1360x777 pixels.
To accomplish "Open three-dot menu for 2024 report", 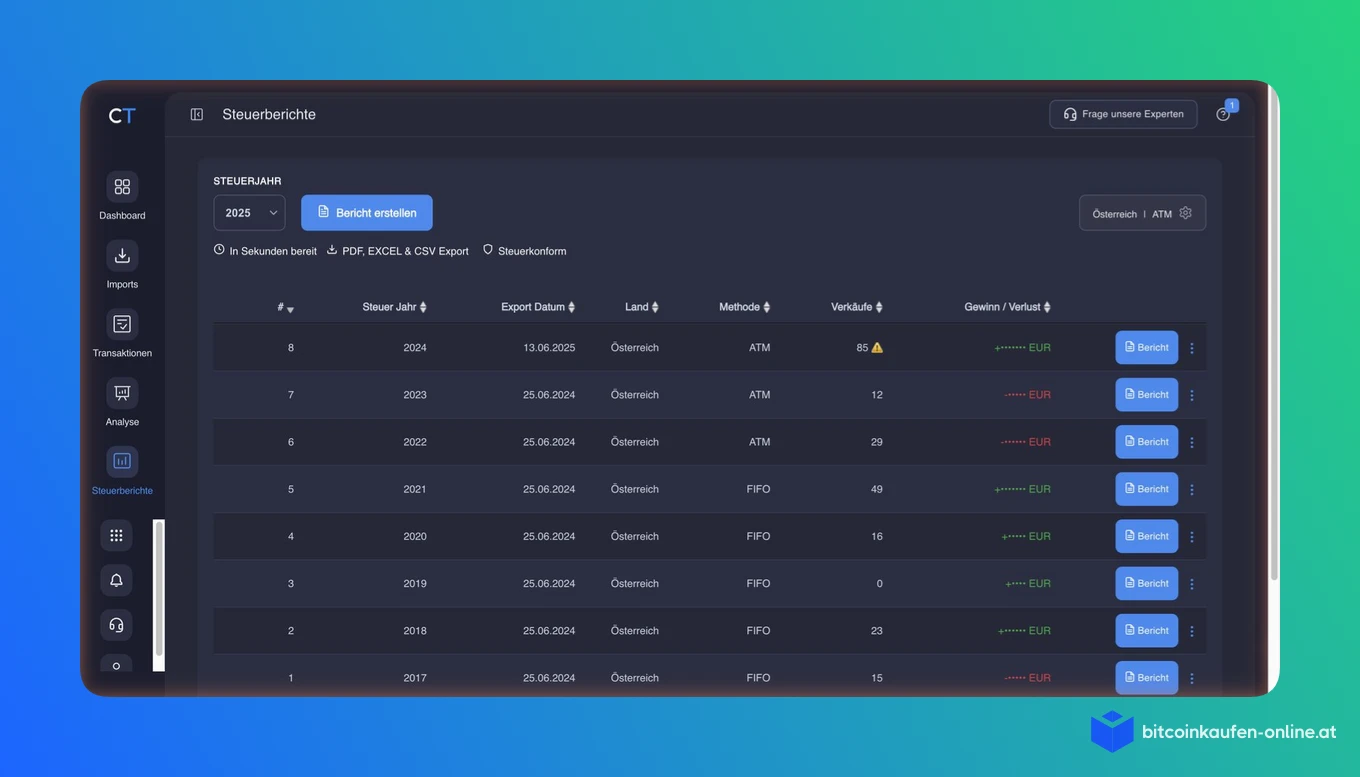I will (x=1191, y=348).
